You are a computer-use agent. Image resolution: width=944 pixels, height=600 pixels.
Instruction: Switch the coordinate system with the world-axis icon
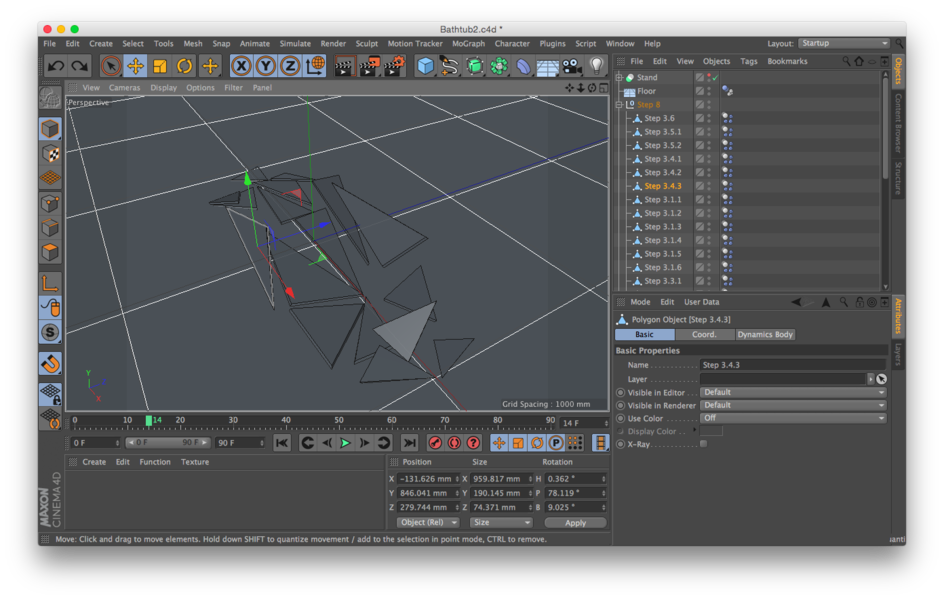(315, 66)
